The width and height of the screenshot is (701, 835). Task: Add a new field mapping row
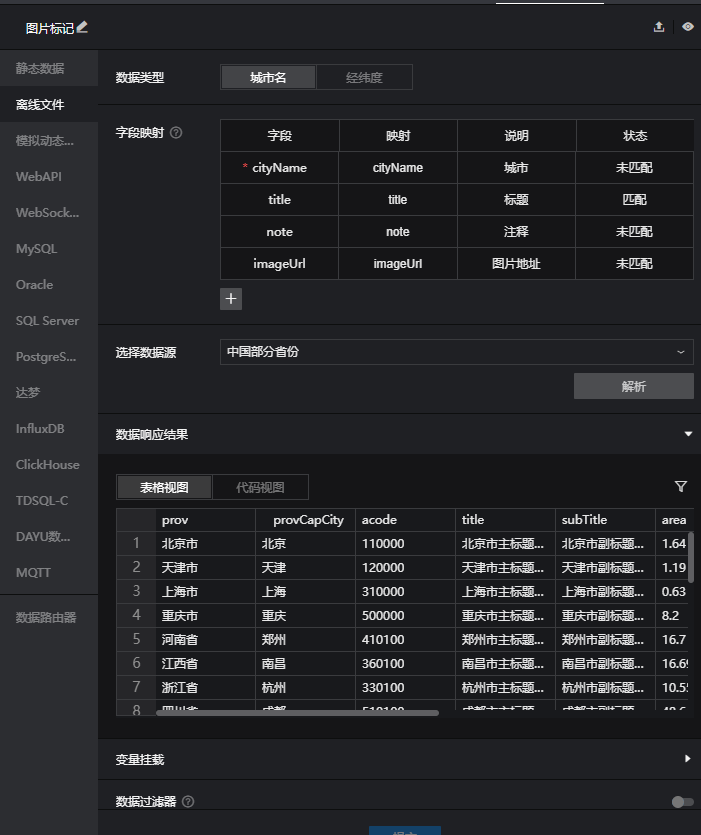[x=231, y=298]
